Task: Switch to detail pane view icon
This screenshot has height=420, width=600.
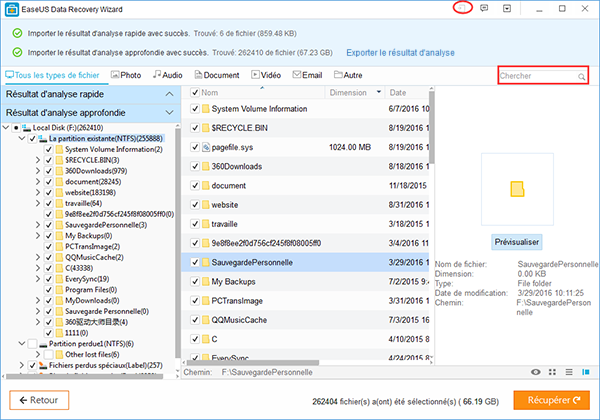Action: click(585, 372)
